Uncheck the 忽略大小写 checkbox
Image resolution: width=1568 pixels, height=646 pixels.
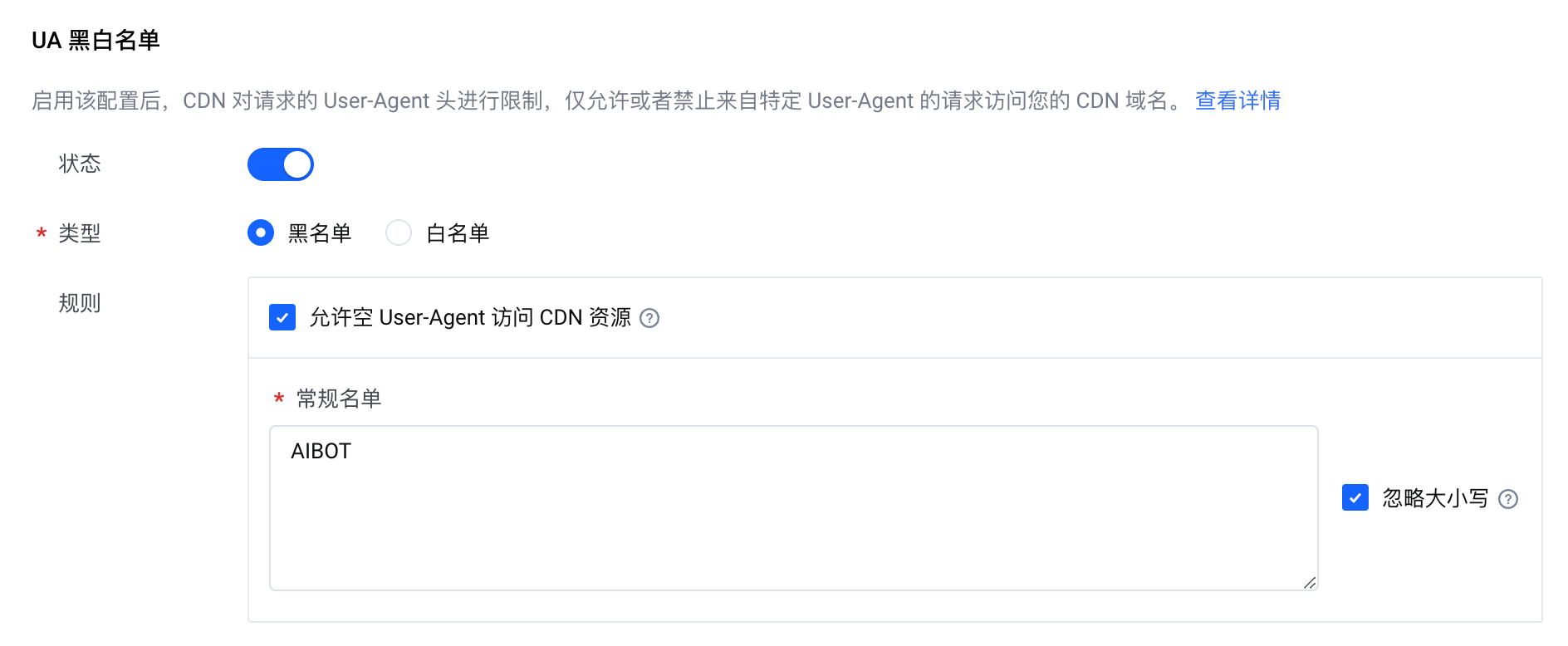coord(1355,497)
